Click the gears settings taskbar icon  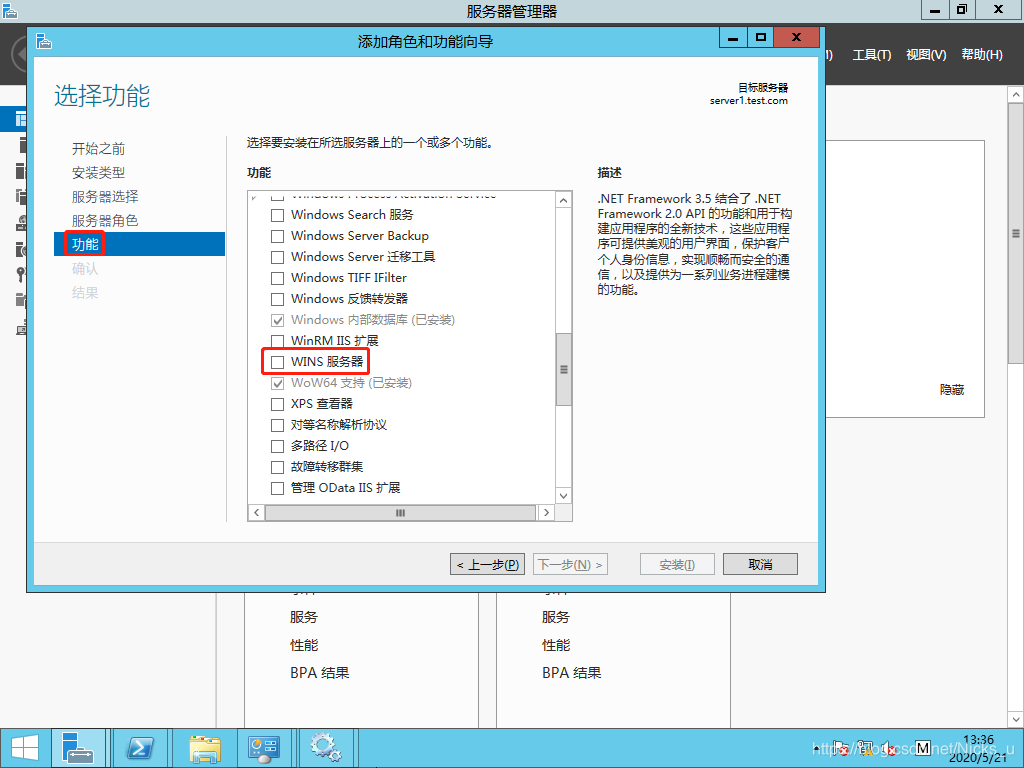tap(325, 748)
